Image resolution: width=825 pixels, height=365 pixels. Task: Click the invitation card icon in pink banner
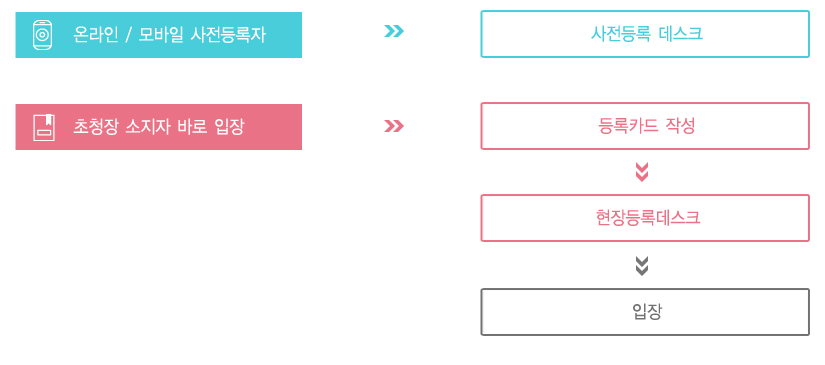click(x=44, y=127)
